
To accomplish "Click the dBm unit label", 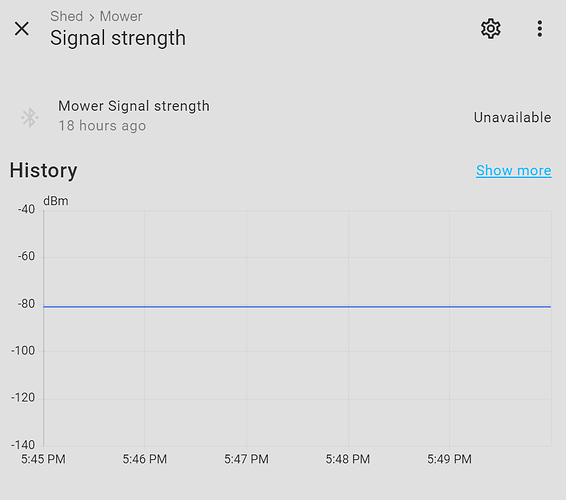I will tap(56, 201).
